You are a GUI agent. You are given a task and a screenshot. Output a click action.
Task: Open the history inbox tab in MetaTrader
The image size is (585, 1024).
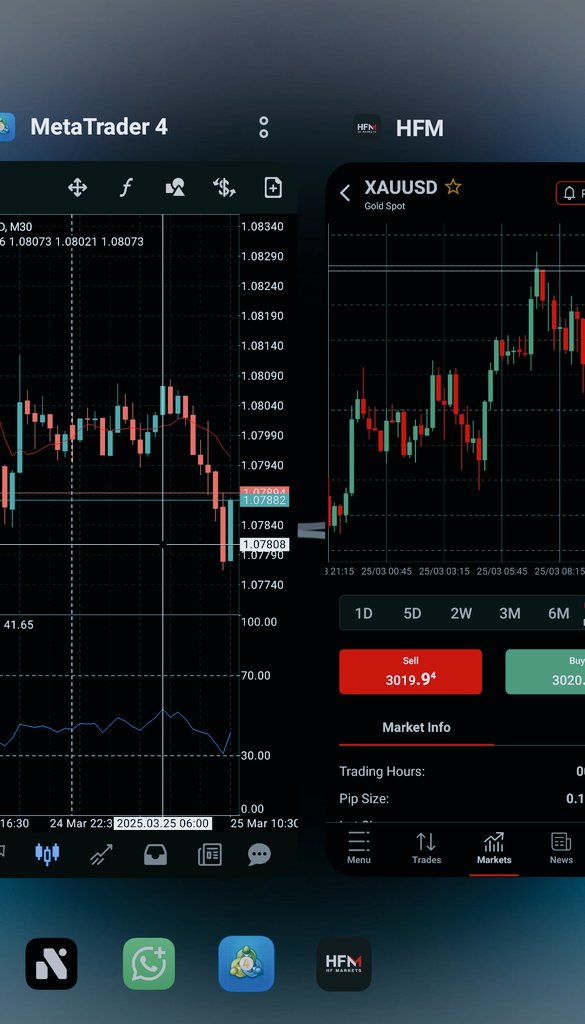[x=155, y=854]
